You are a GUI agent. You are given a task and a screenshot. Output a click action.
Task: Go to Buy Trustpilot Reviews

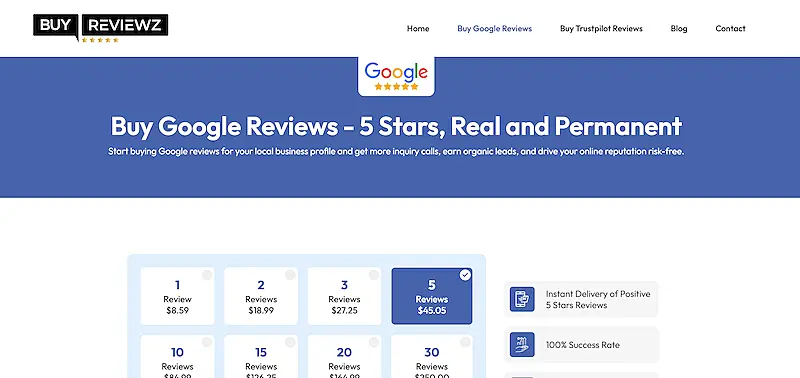tap(601, 29)
